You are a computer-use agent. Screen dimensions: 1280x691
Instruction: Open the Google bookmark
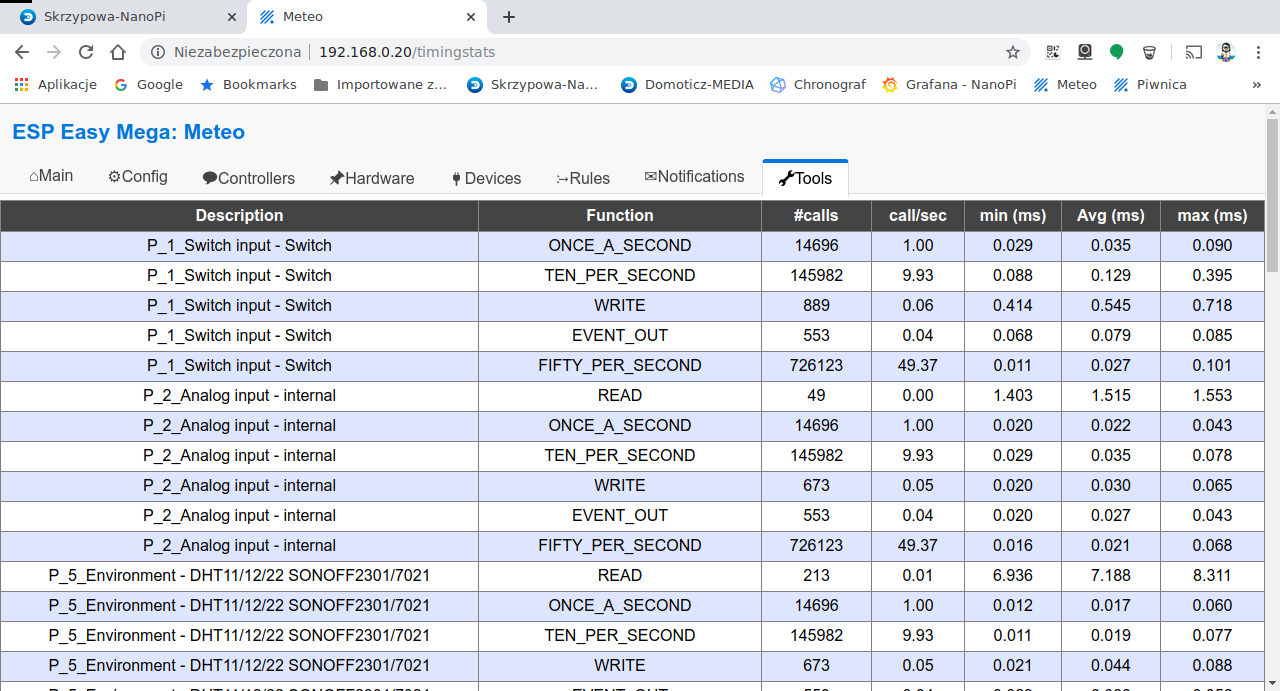point(148,85)
